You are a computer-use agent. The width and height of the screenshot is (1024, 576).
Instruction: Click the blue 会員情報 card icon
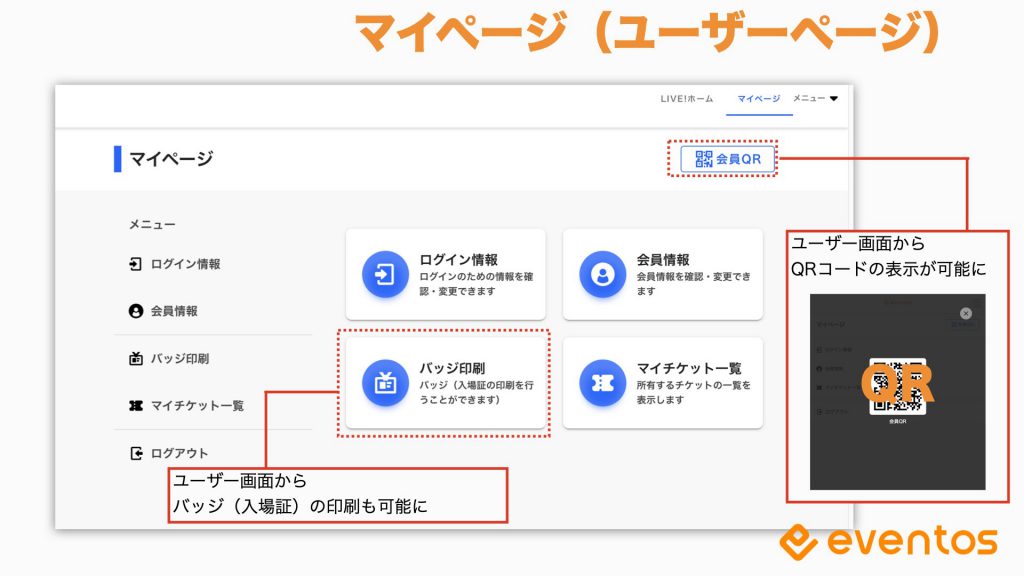pyautogui.click(x=603, y=274)
